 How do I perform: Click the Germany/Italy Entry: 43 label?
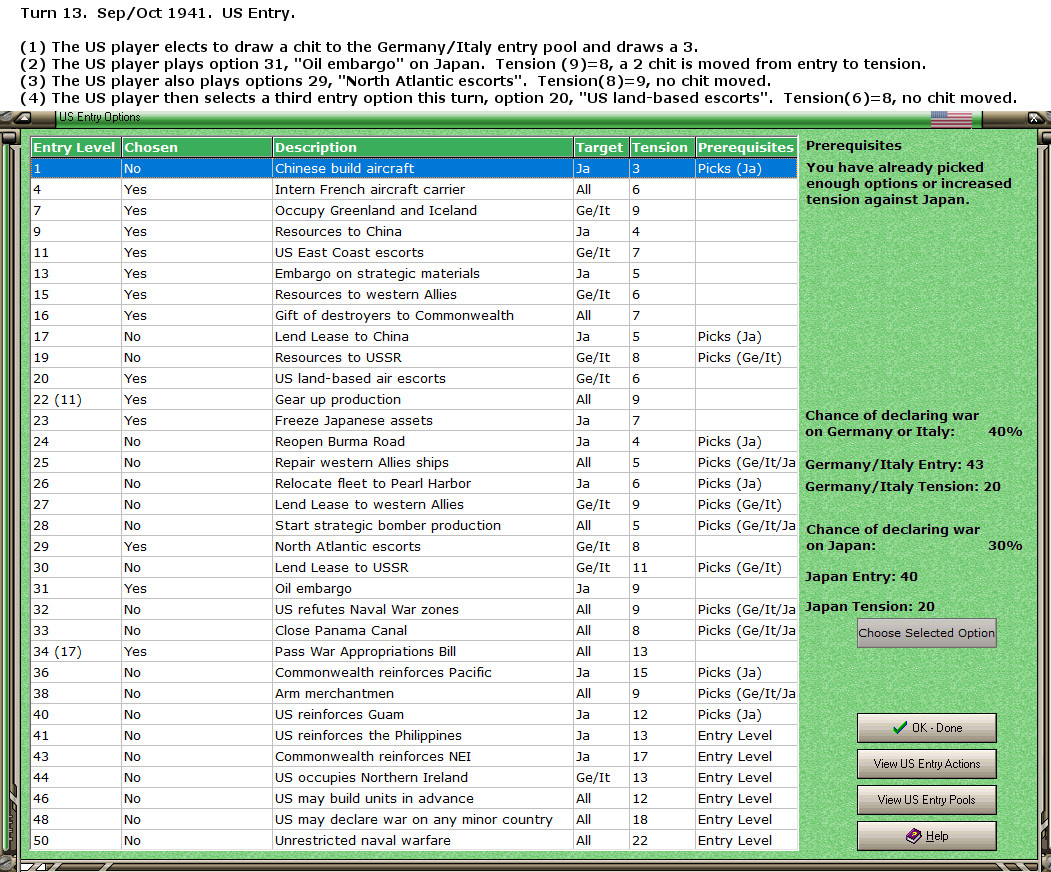tap(894, 464)
